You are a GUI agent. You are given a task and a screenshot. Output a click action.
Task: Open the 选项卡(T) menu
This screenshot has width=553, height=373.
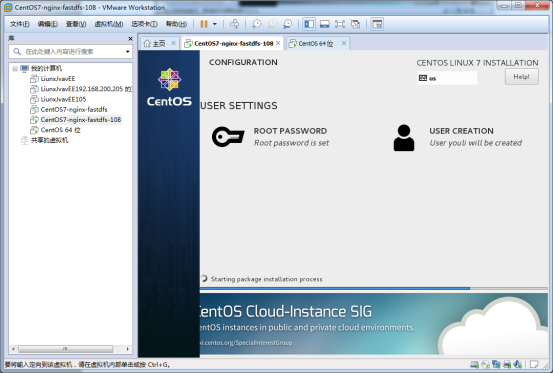click(144, 24)
